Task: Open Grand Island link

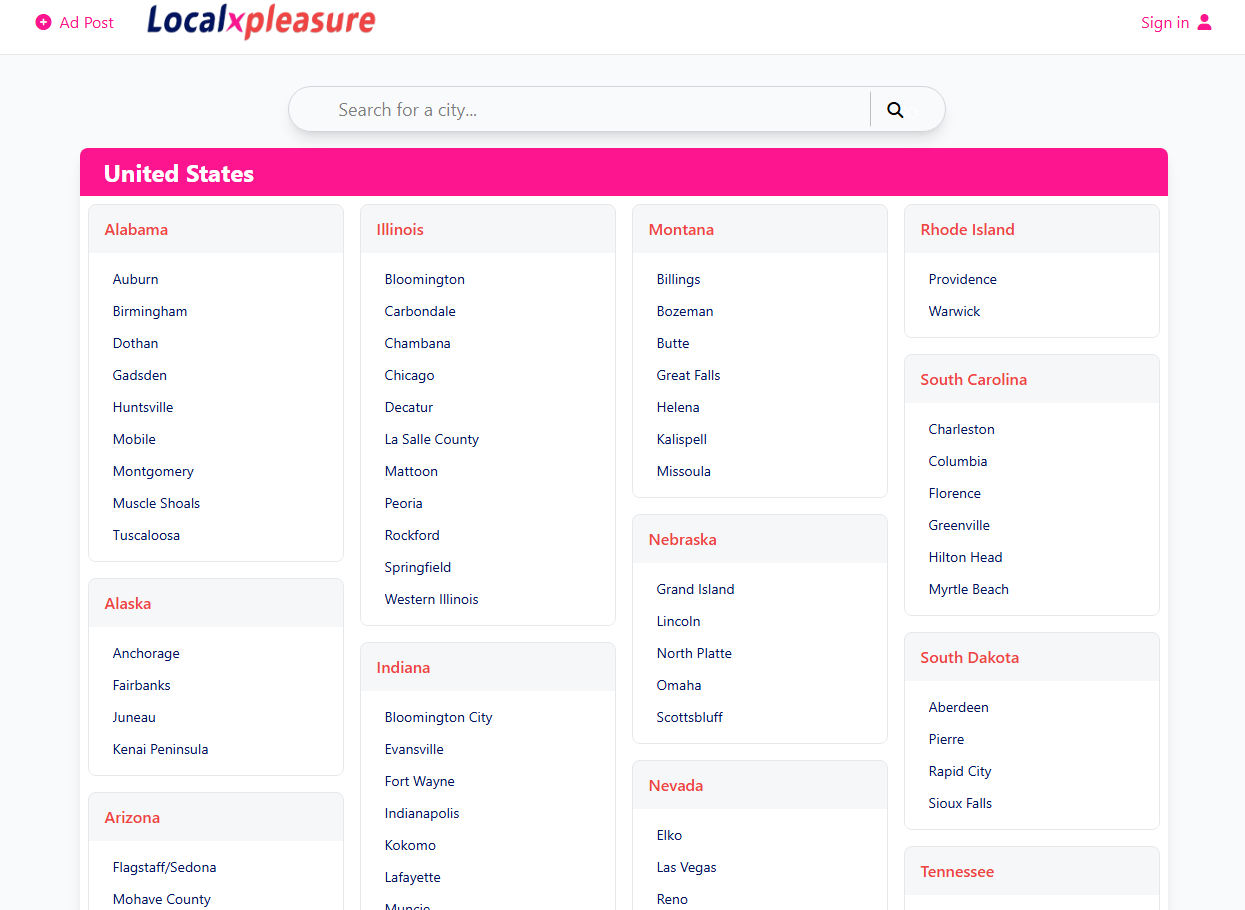Action: [x=695, y=589]
